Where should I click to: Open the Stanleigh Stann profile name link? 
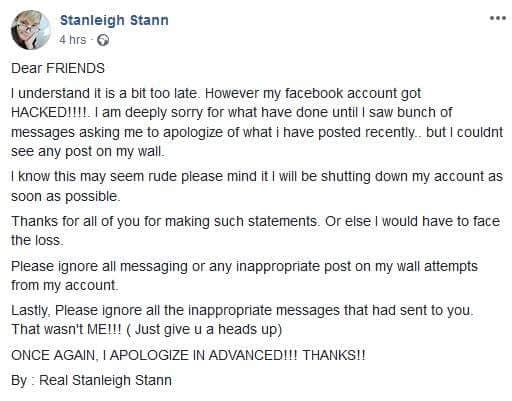[x=114, y=20]
